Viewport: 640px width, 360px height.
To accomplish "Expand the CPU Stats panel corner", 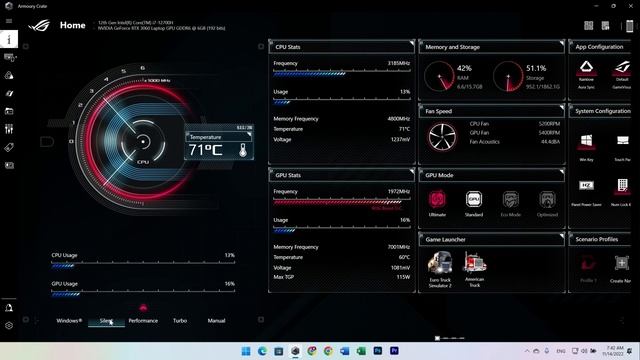I will pyautogui.click(x=411, y=43).
